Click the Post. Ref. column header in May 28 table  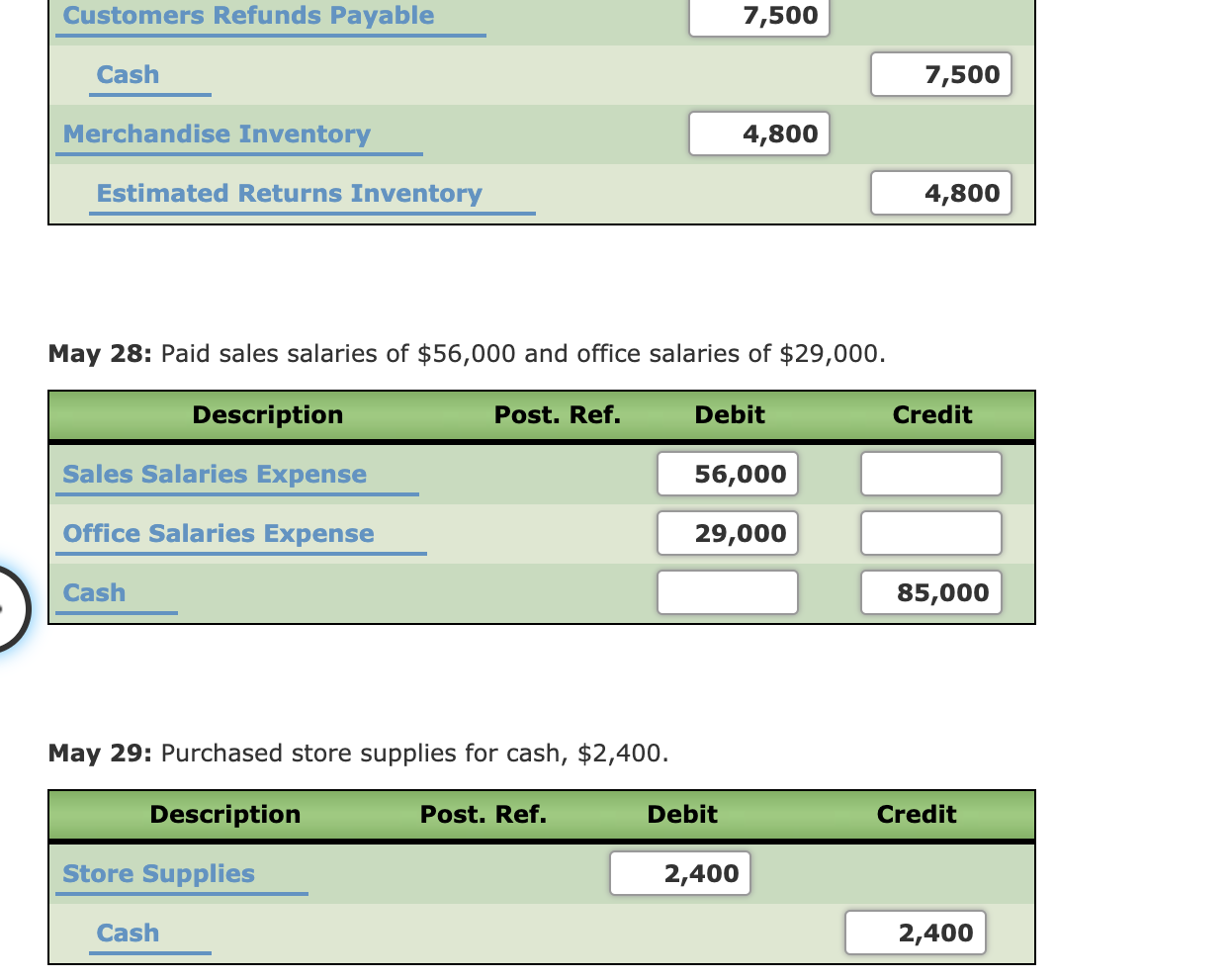(557, 414)
